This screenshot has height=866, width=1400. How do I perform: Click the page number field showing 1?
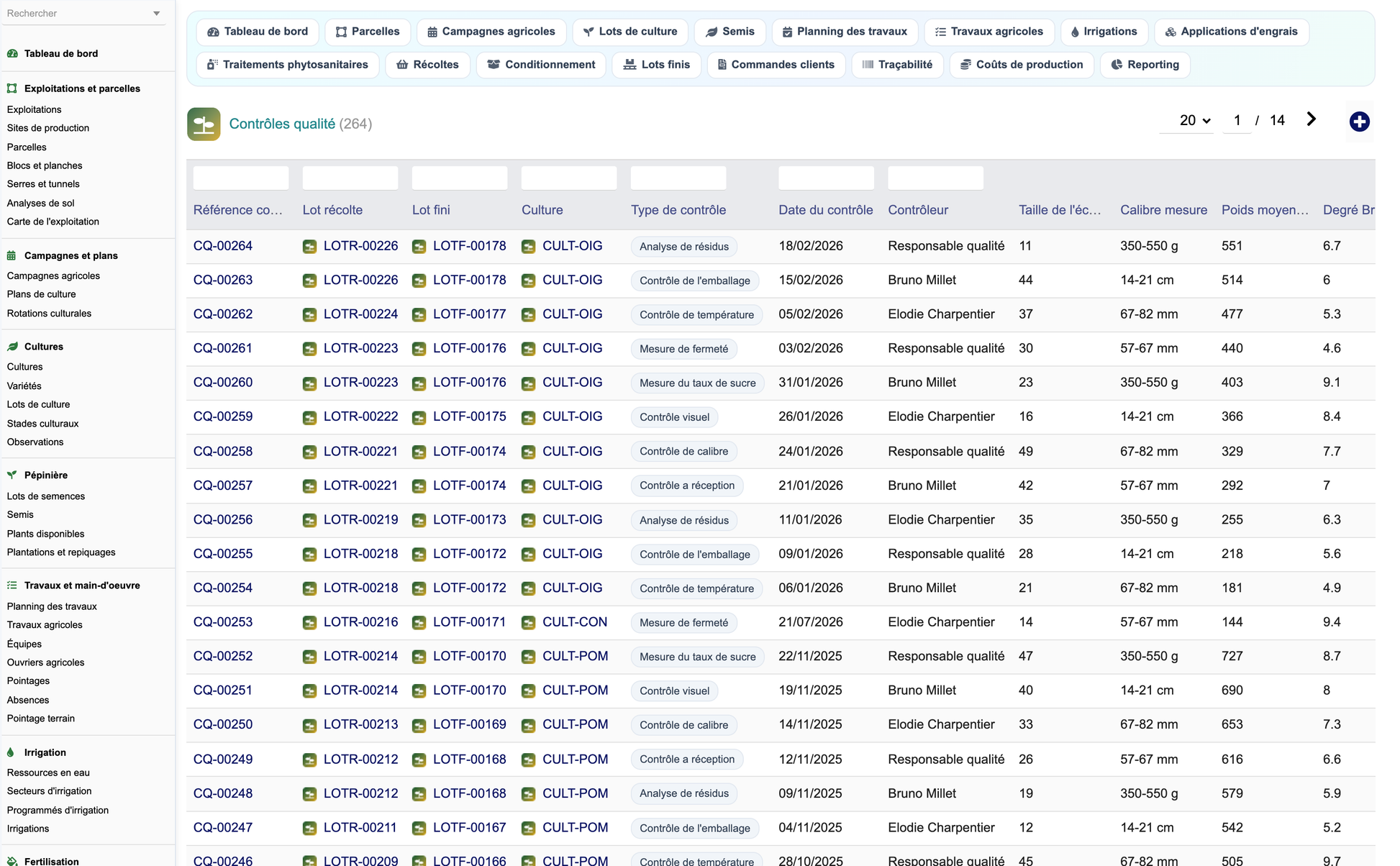point(1237,120)
